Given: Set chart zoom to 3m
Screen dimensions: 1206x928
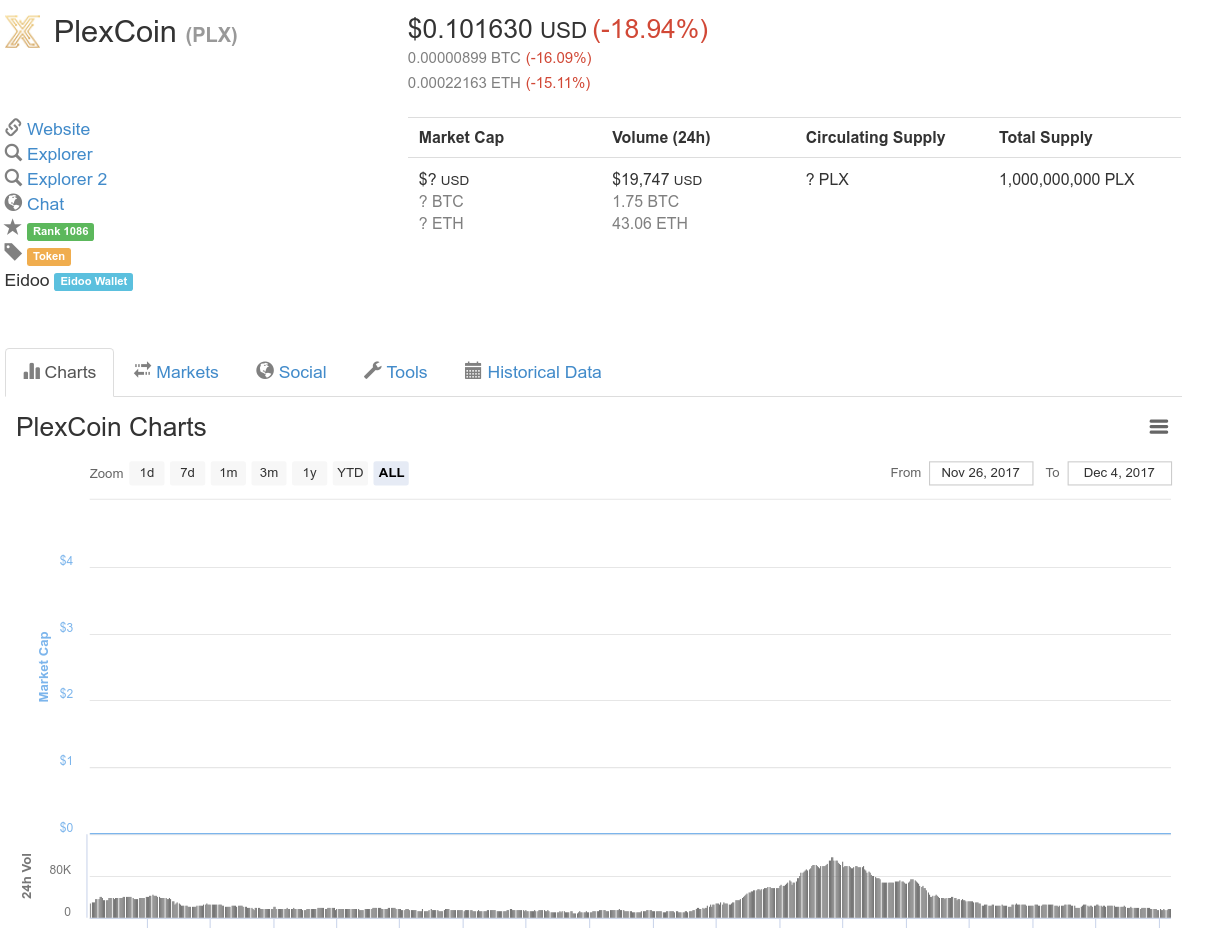Looking at the screenshot, I should [269, 473].
